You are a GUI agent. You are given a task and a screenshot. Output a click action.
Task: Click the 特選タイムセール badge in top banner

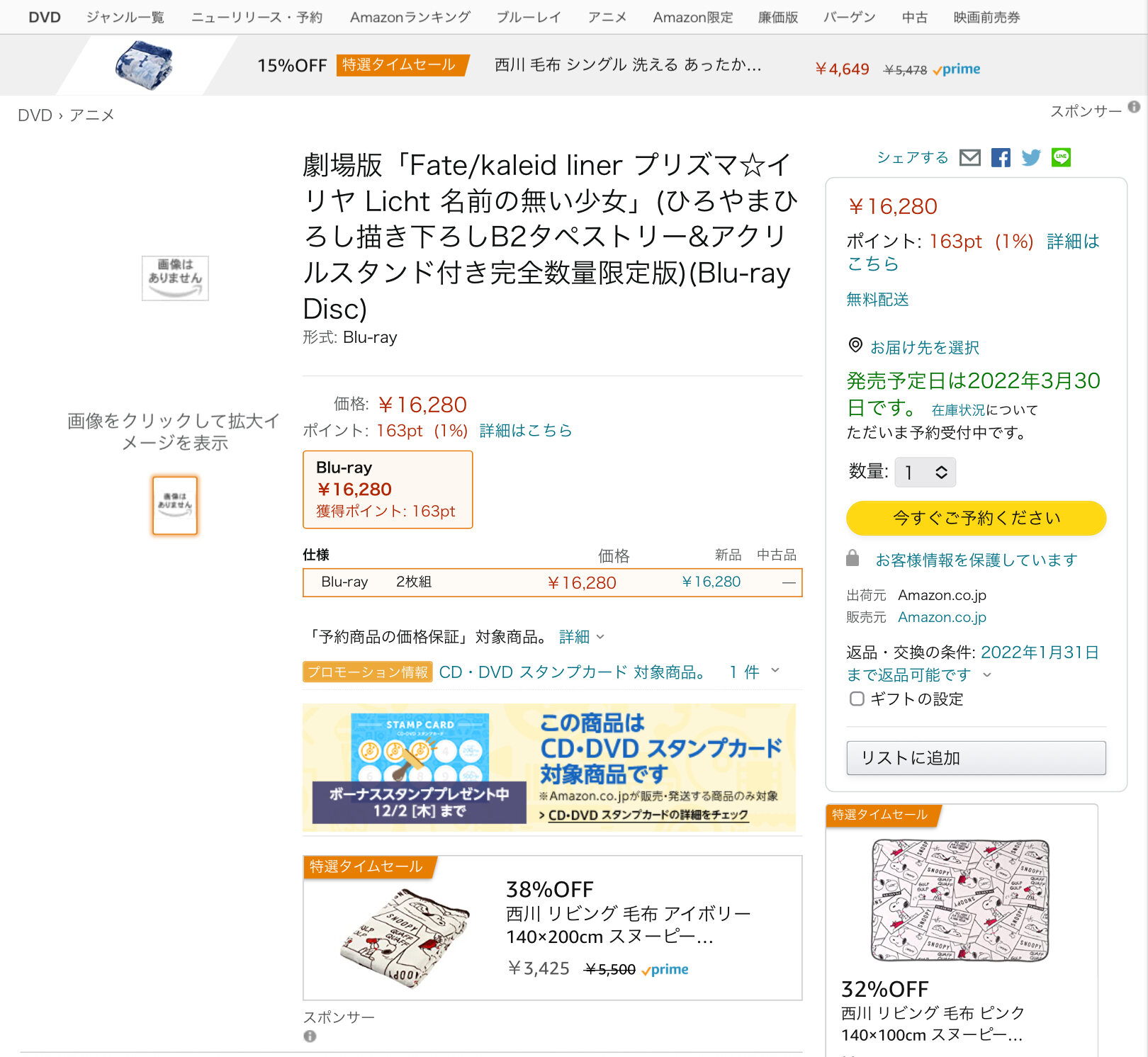(402, 65)
